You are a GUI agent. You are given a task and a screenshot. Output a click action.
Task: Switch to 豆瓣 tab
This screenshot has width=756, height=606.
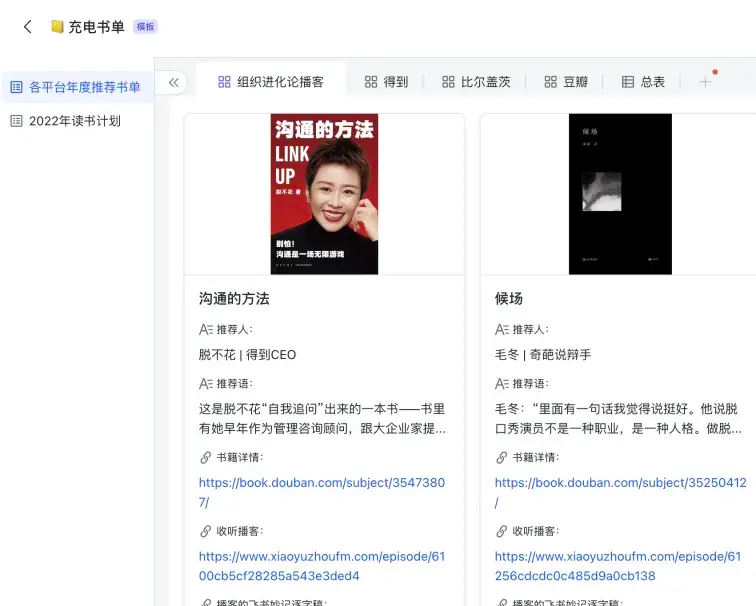coord(566,82)
